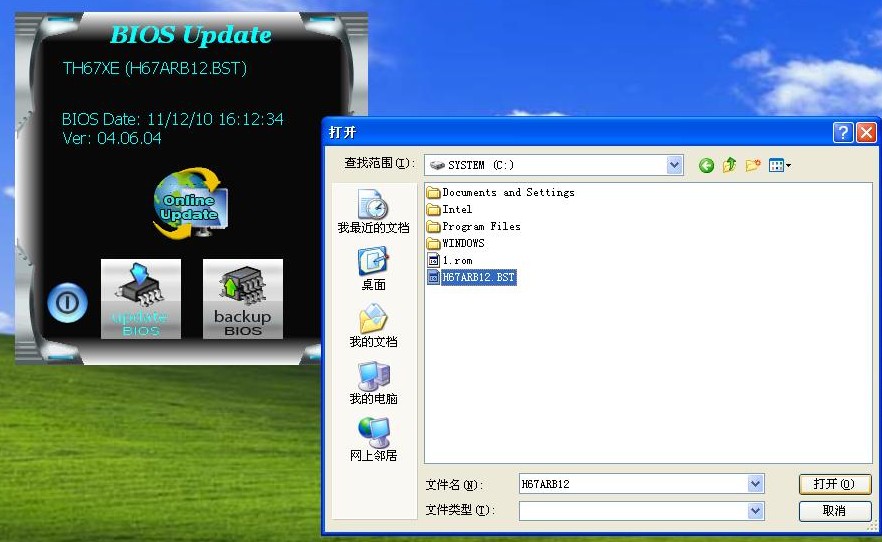The height and width of the screenshot is (542, 882).
Task: Select the H67ARB12.BST file
Action: coord(471,277)
